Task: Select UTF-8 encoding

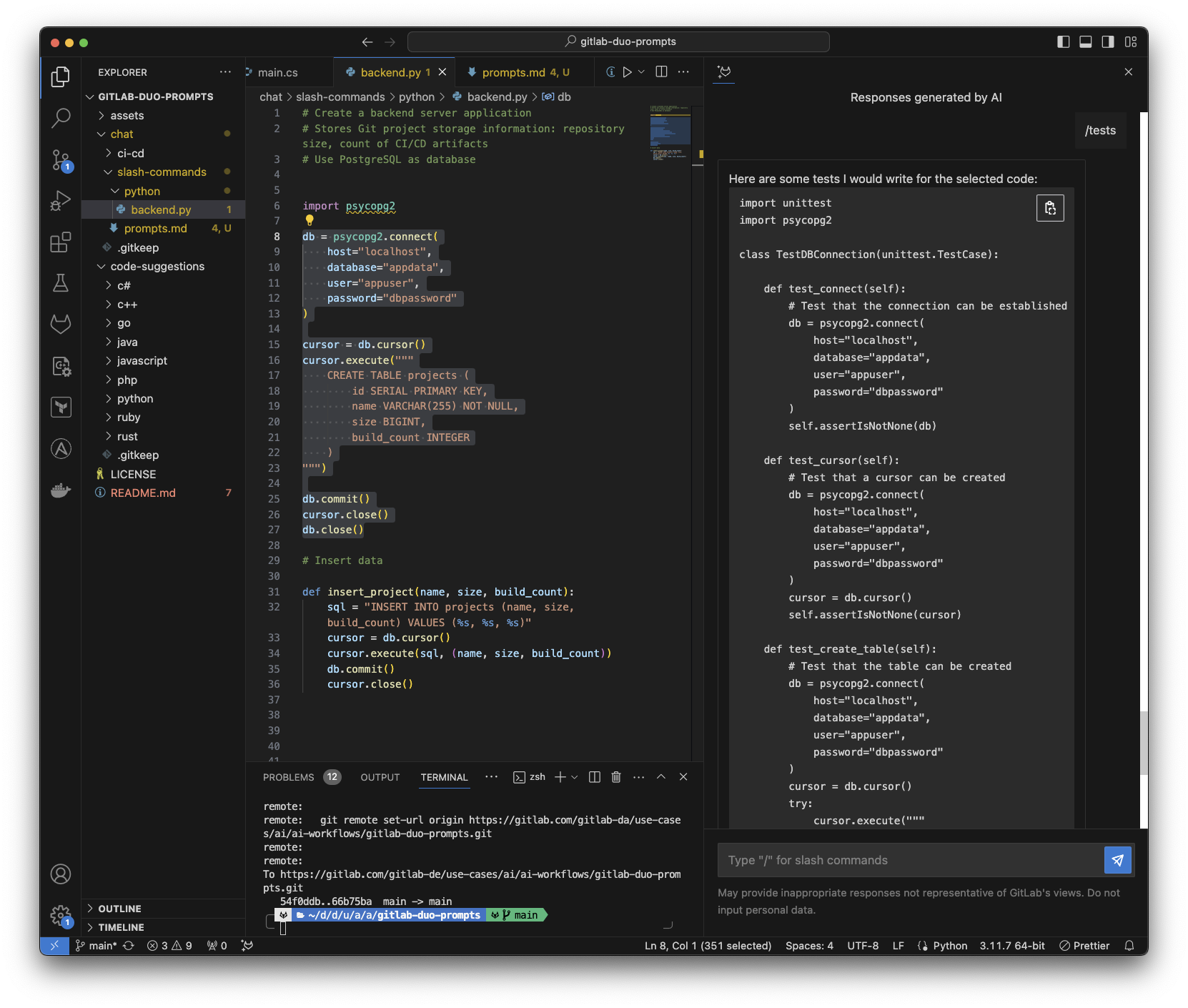Action: [863, 946]
